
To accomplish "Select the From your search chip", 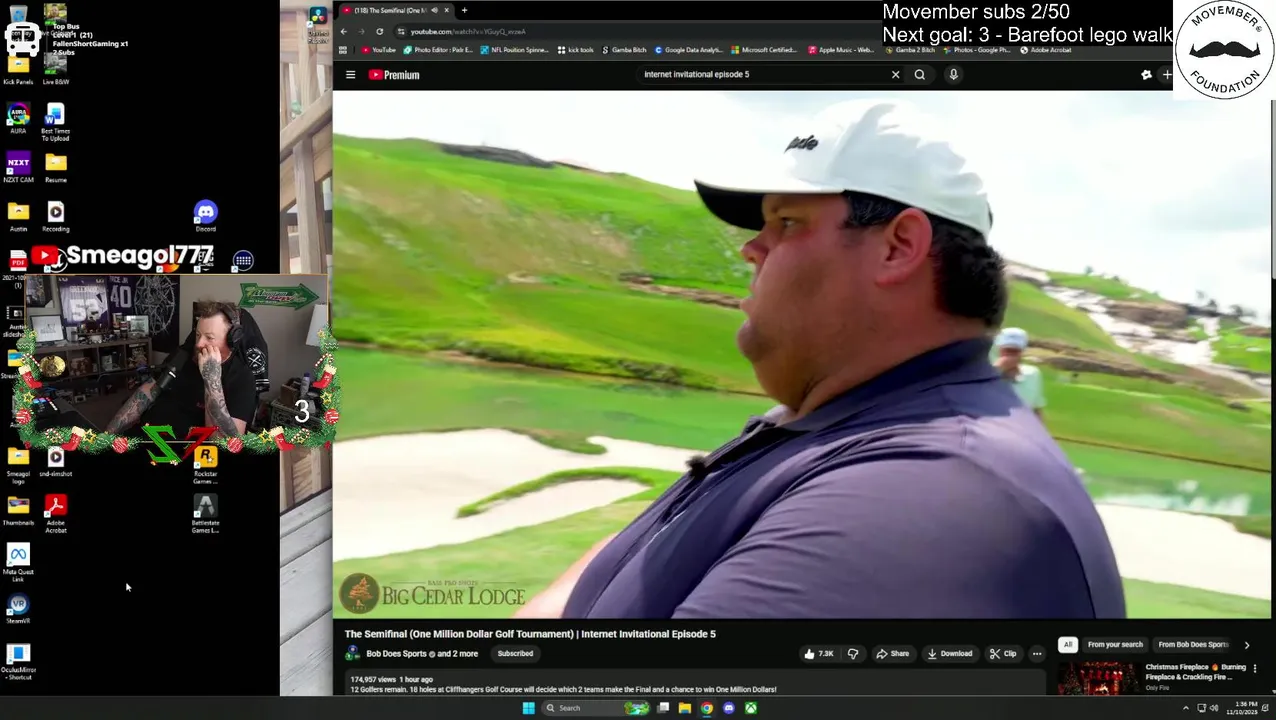I will 1115,645.
